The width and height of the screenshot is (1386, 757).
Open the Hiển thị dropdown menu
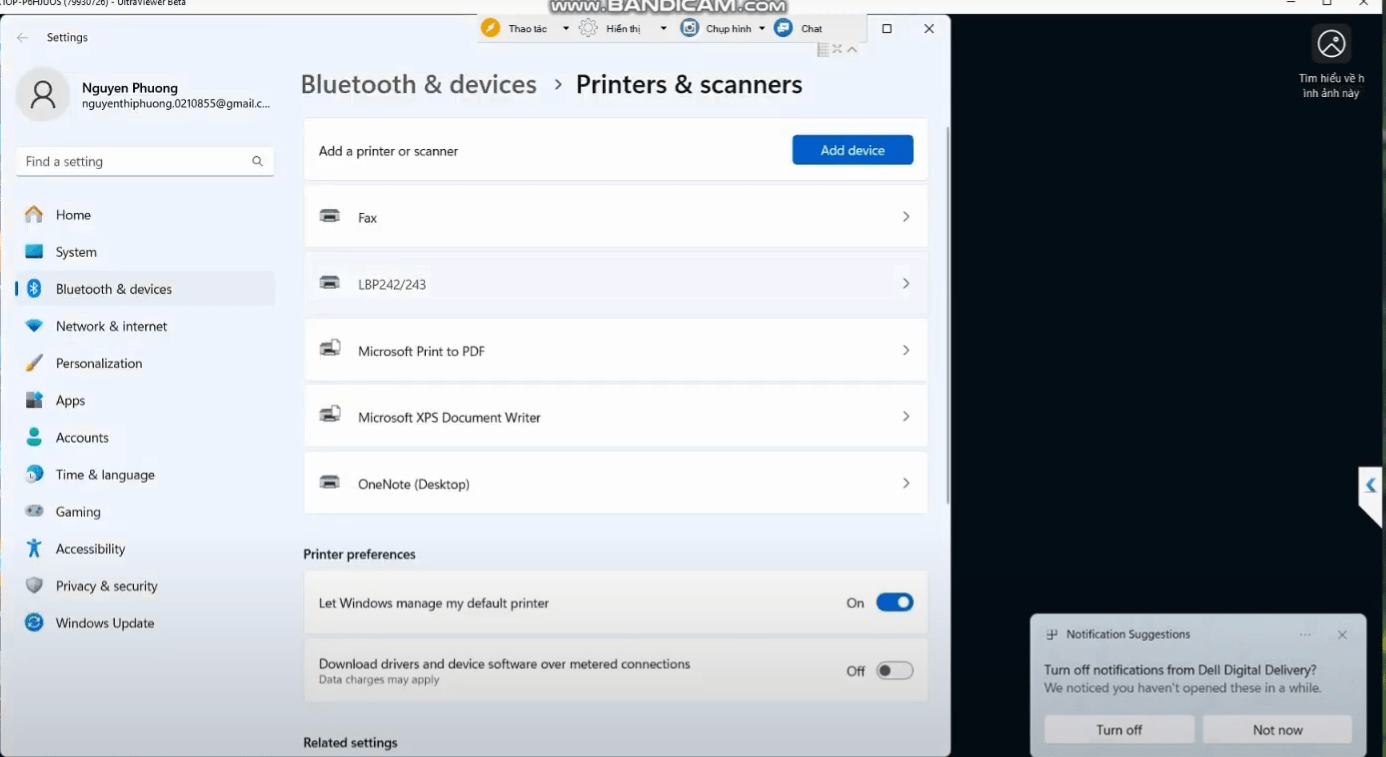pyautogui.click(x=662, y=29)
